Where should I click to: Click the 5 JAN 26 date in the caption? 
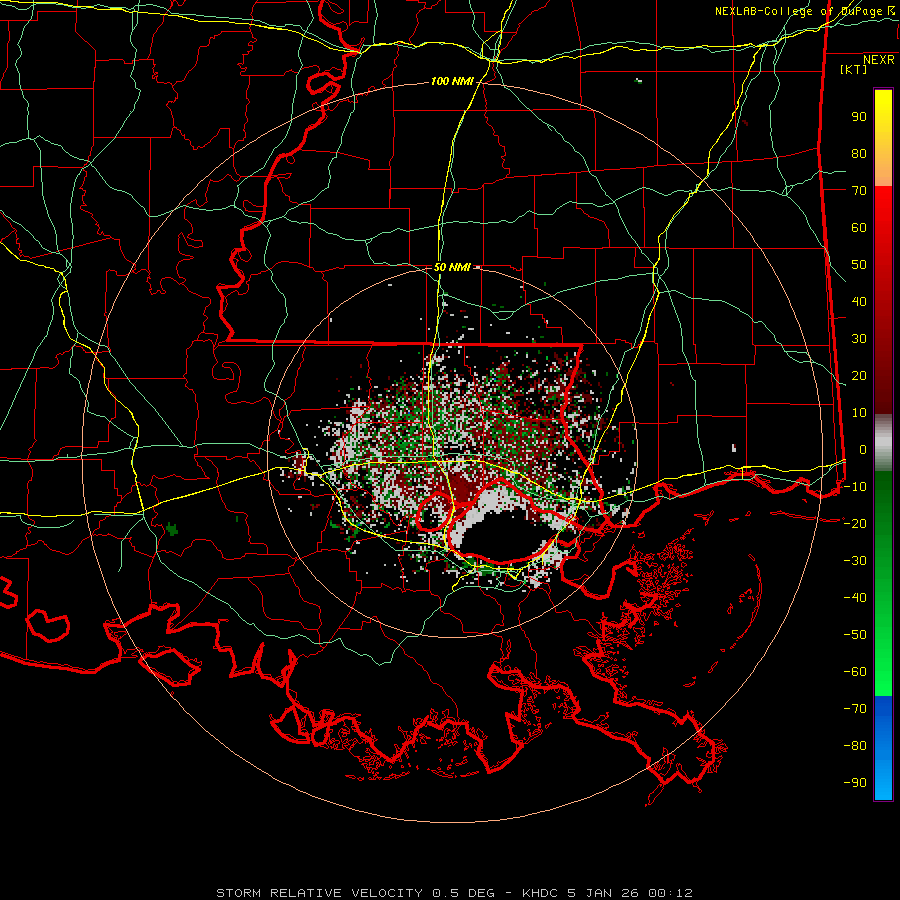[603, 893]
